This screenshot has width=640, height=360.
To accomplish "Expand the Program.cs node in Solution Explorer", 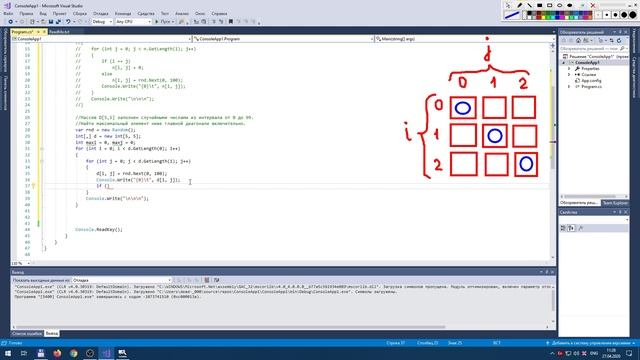I will click(569, 87).
